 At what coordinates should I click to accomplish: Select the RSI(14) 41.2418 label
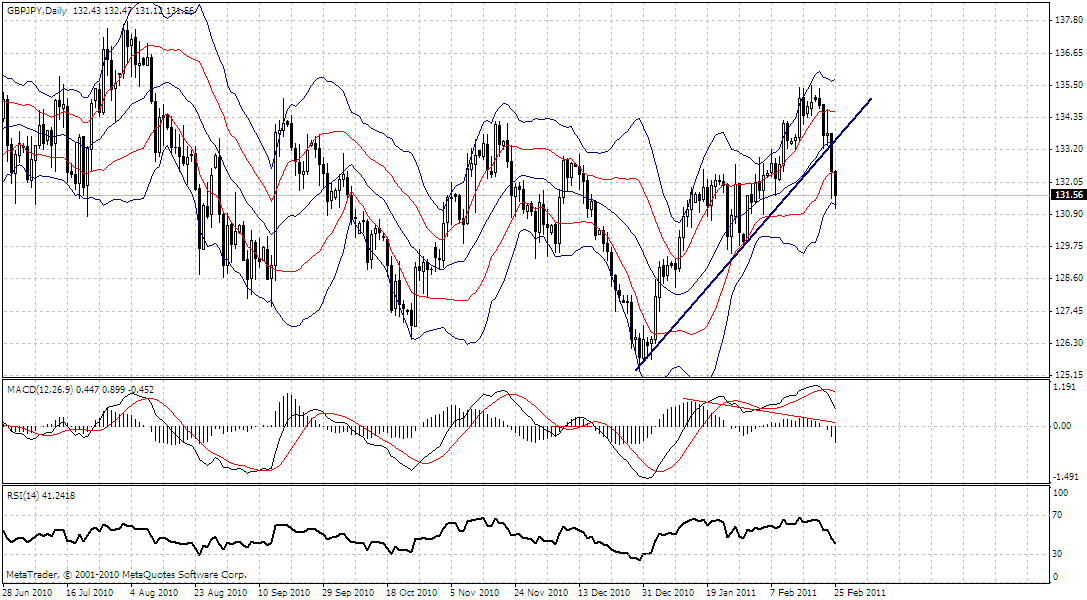pyautogui.click(x=41, y=495)
